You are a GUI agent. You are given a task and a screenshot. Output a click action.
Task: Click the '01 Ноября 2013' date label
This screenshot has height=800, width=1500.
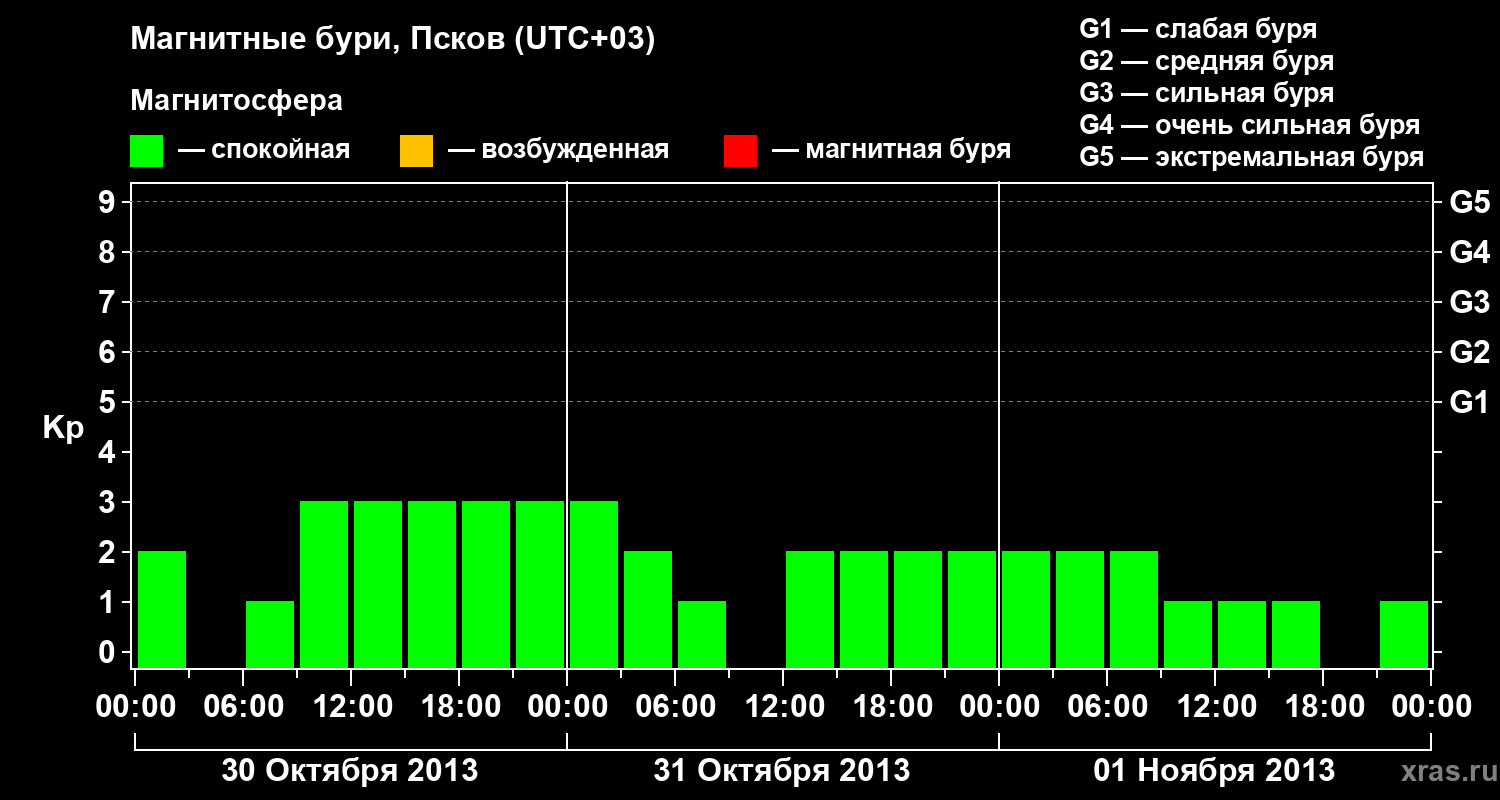(1214, 770)
